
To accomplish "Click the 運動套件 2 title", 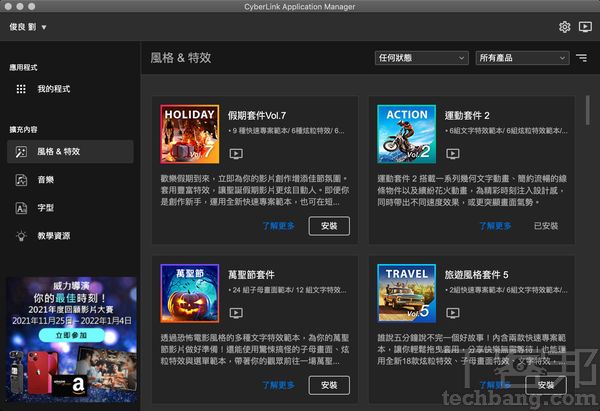I will point(467,116).
